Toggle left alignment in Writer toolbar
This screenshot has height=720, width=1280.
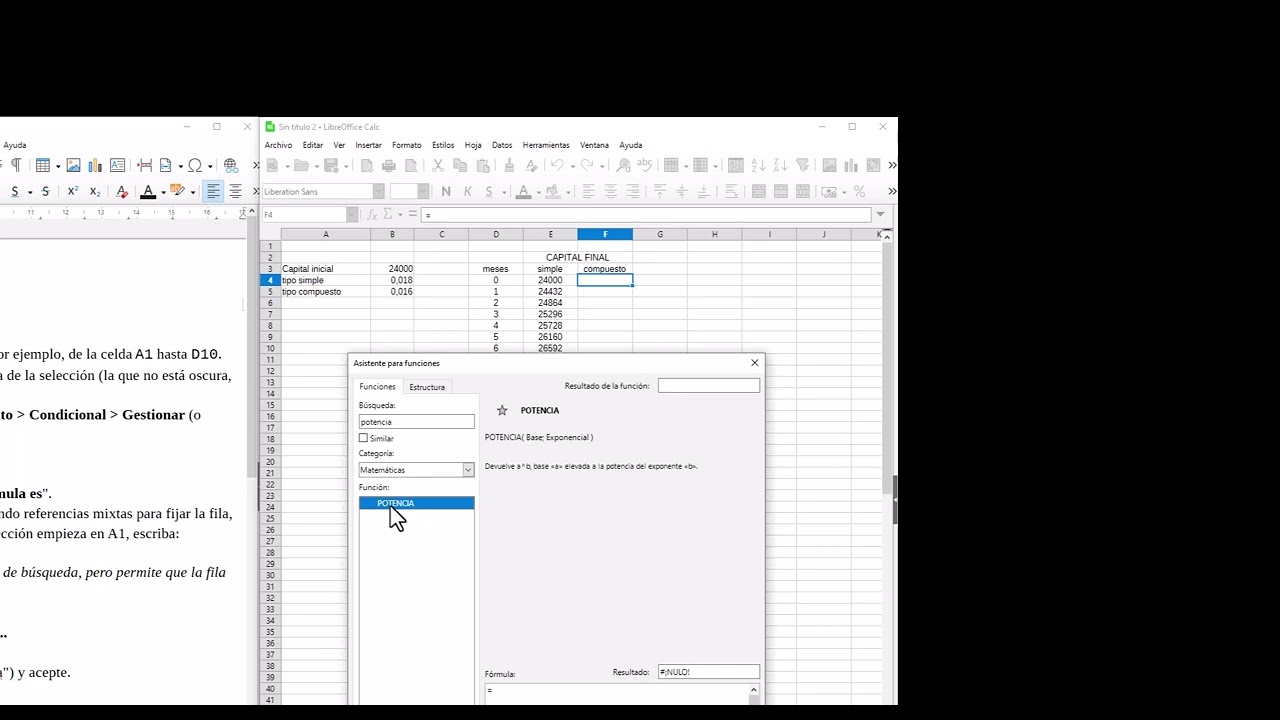coord(213,191)
